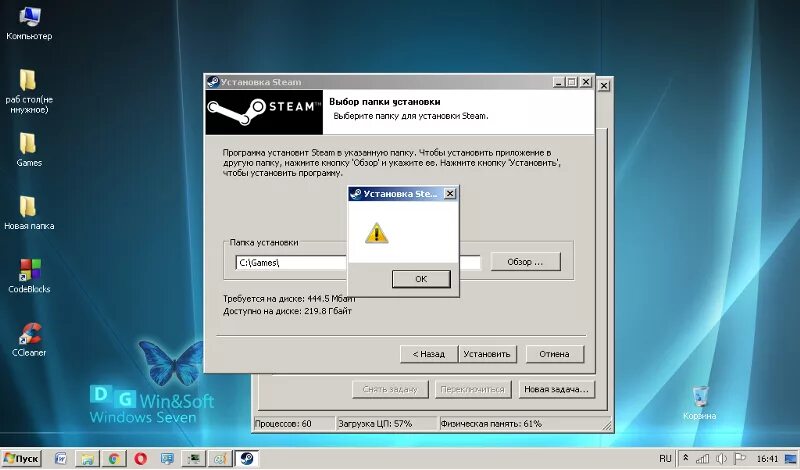Image resolution: width=800 pixels, height=470 pixels.
Task: Close the small Steam warning popup
Action: tap(449, 193)
